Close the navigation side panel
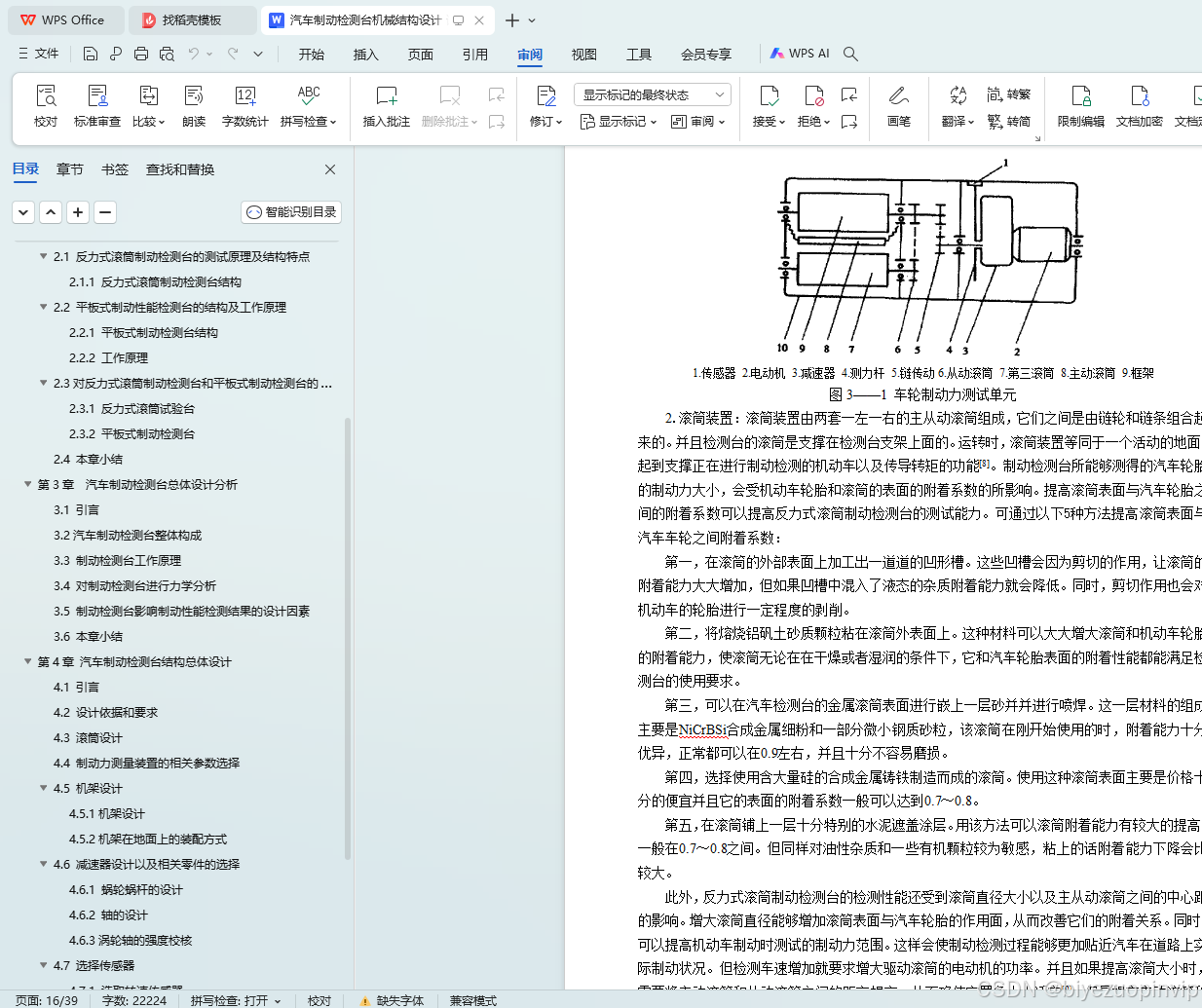Screen dimensions: 1202x1008 pos(330,169)
